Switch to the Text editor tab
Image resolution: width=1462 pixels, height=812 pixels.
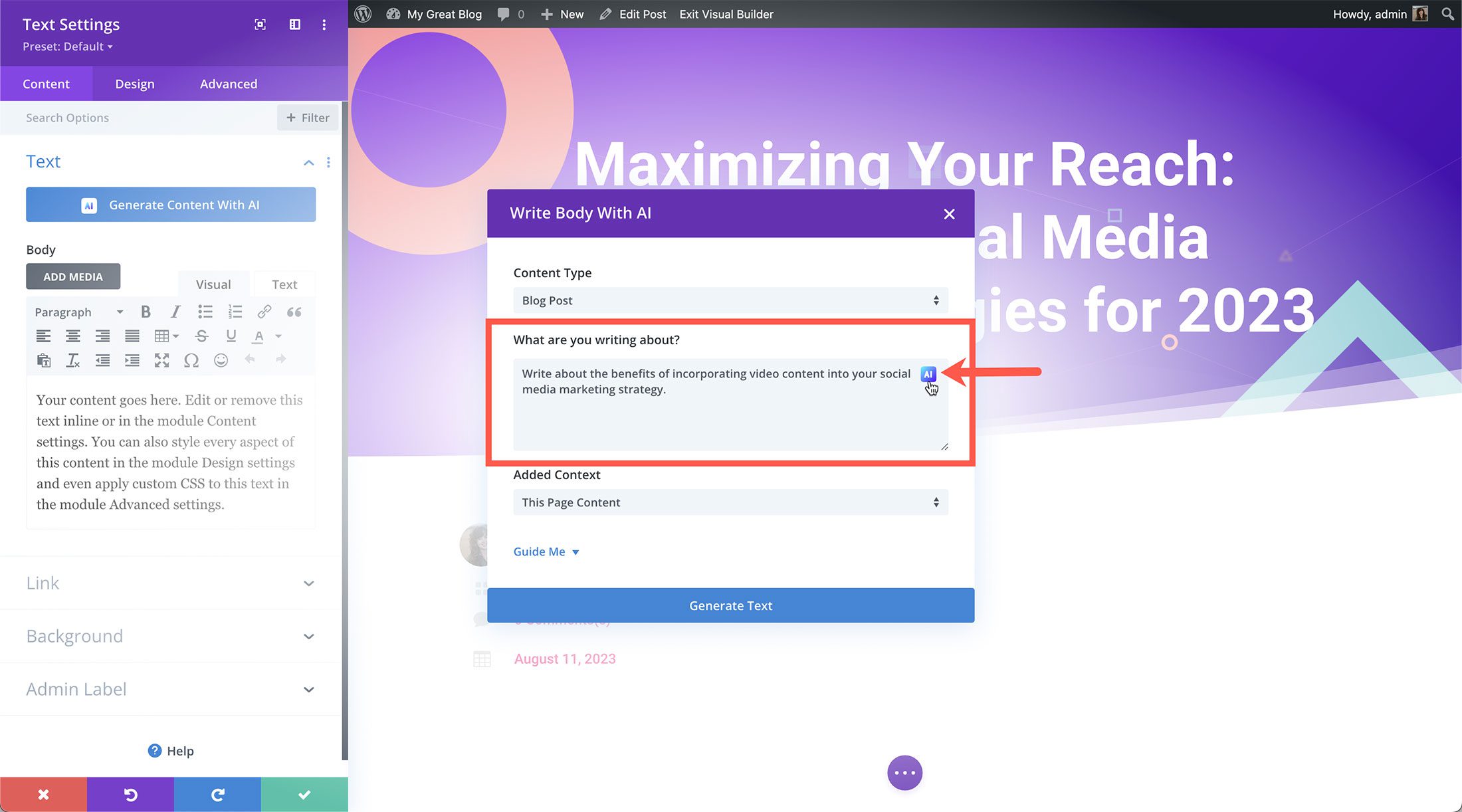284,284
